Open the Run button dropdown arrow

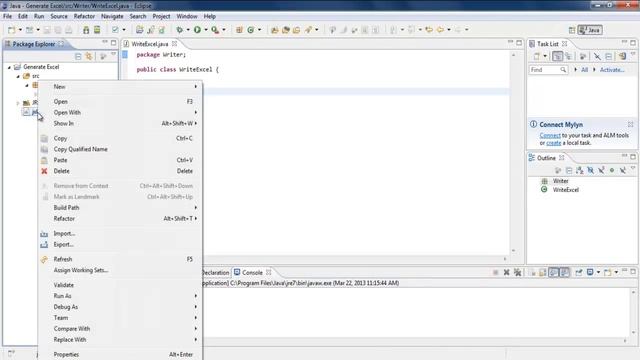click(x=206, y=30)
